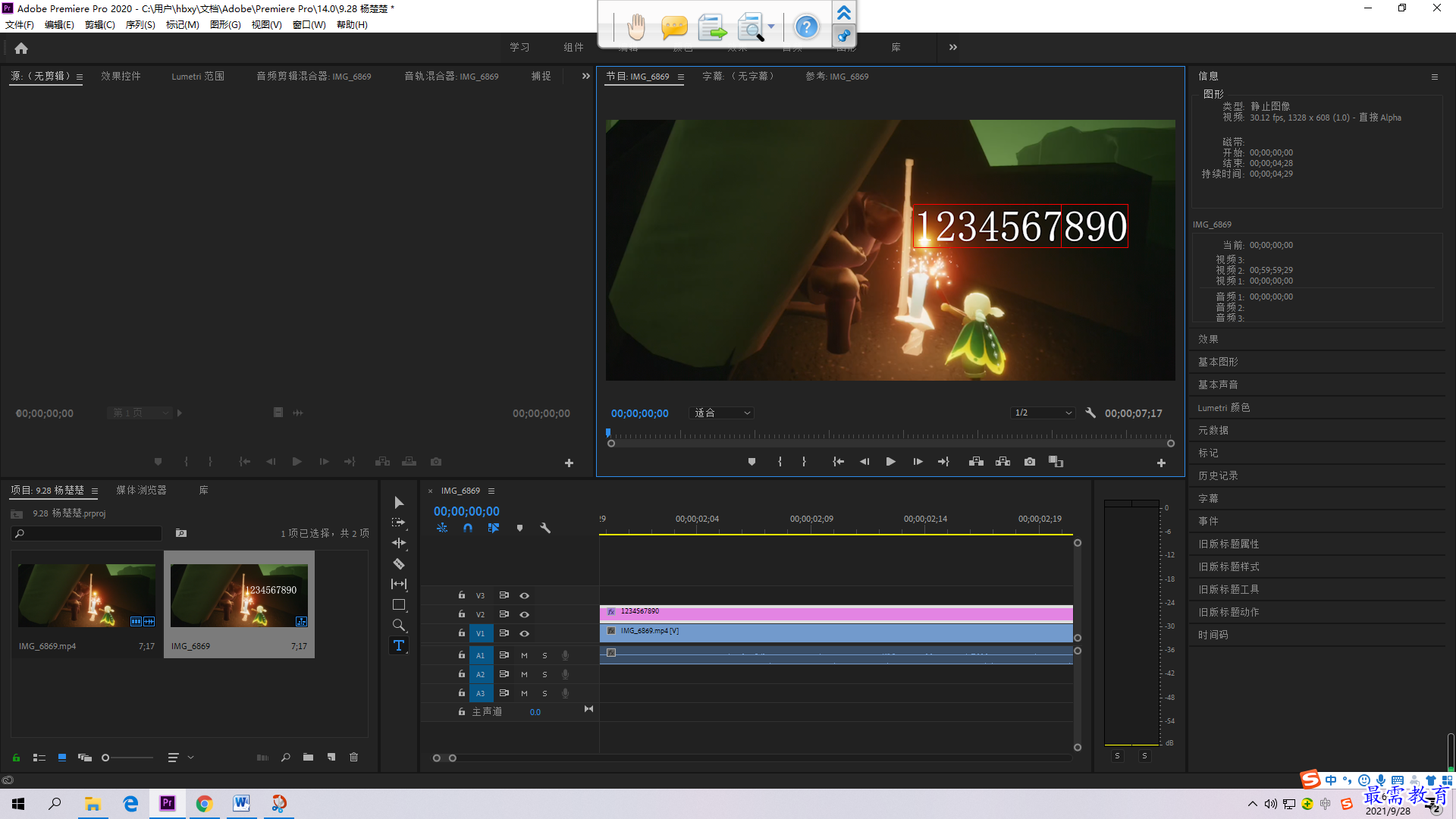
Task: Open the Comparison View button
Action: coord(1056,462)
